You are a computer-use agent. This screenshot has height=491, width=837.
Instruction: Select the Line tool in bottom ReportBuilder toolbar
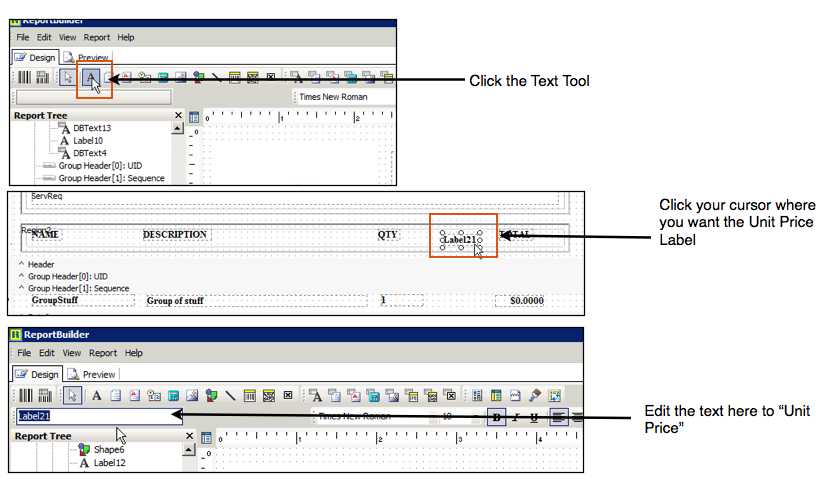pos(230,396)
